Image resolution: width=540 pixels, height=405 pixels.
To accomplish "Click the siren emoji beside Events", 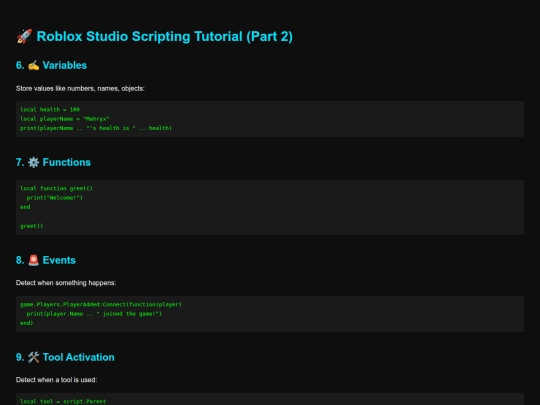I will click(x=33, y=260).
